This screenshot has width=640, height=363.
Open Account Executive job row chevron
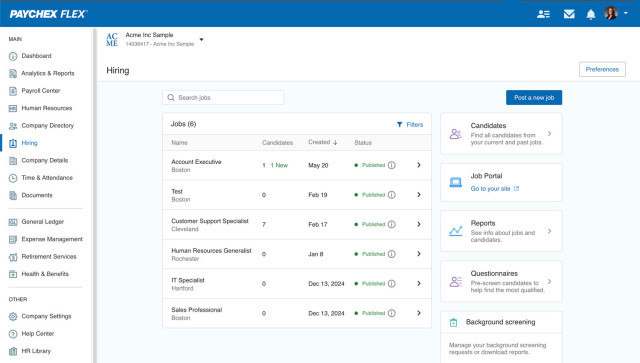419,165
